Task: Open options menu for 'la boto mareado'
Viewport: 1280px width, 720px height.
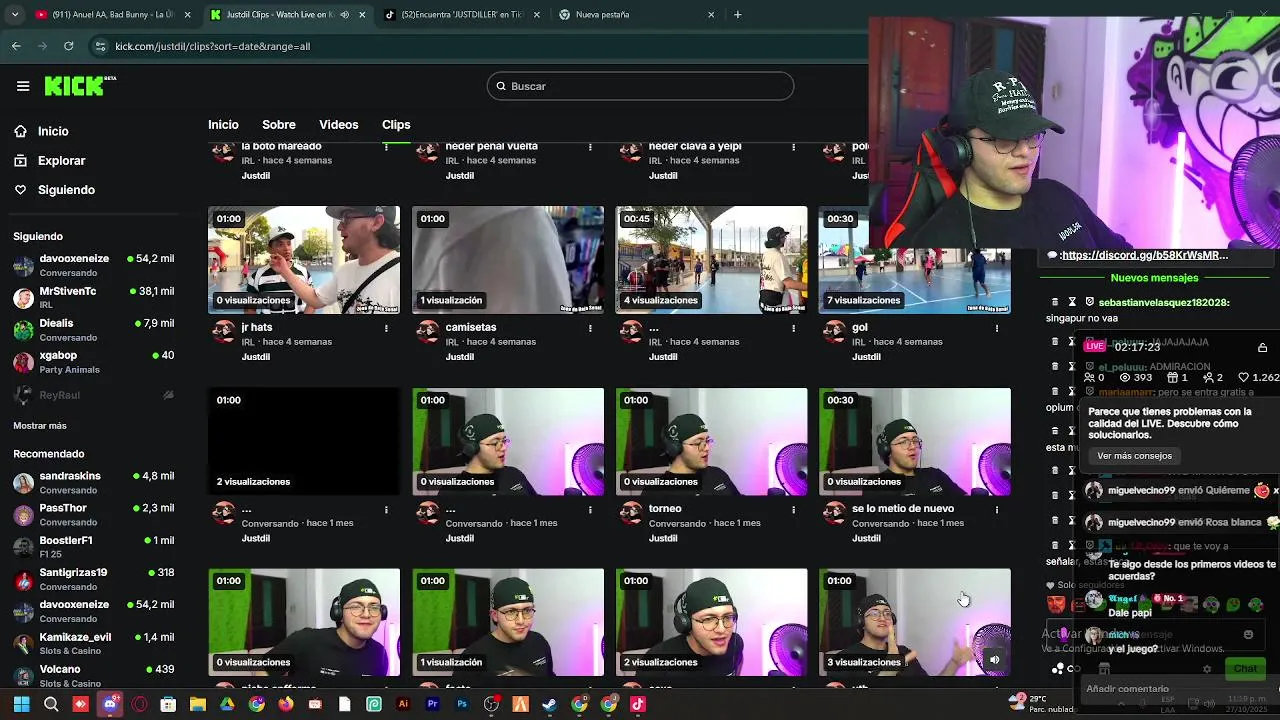Action: pos(386,147)
